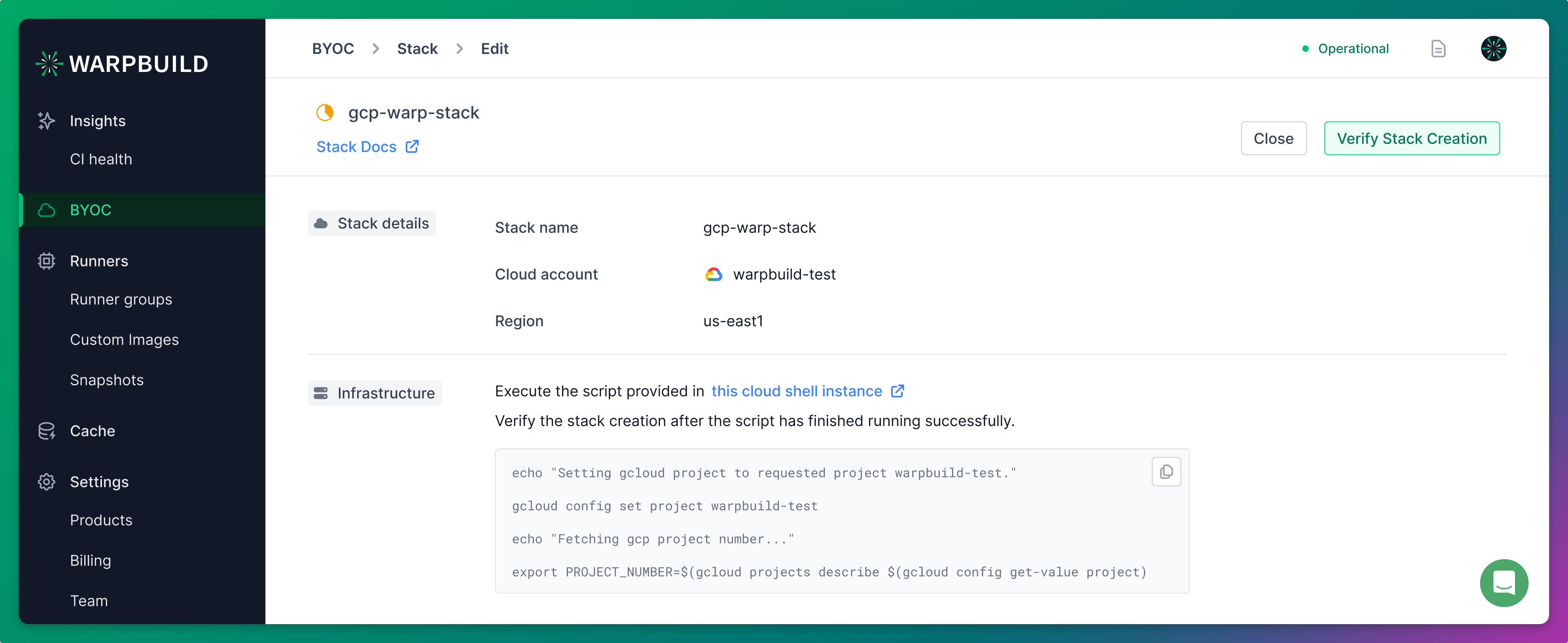Click the document/notes icon top right
Viewport: 1568px width, 643px height.
(x=1438, y=48)
